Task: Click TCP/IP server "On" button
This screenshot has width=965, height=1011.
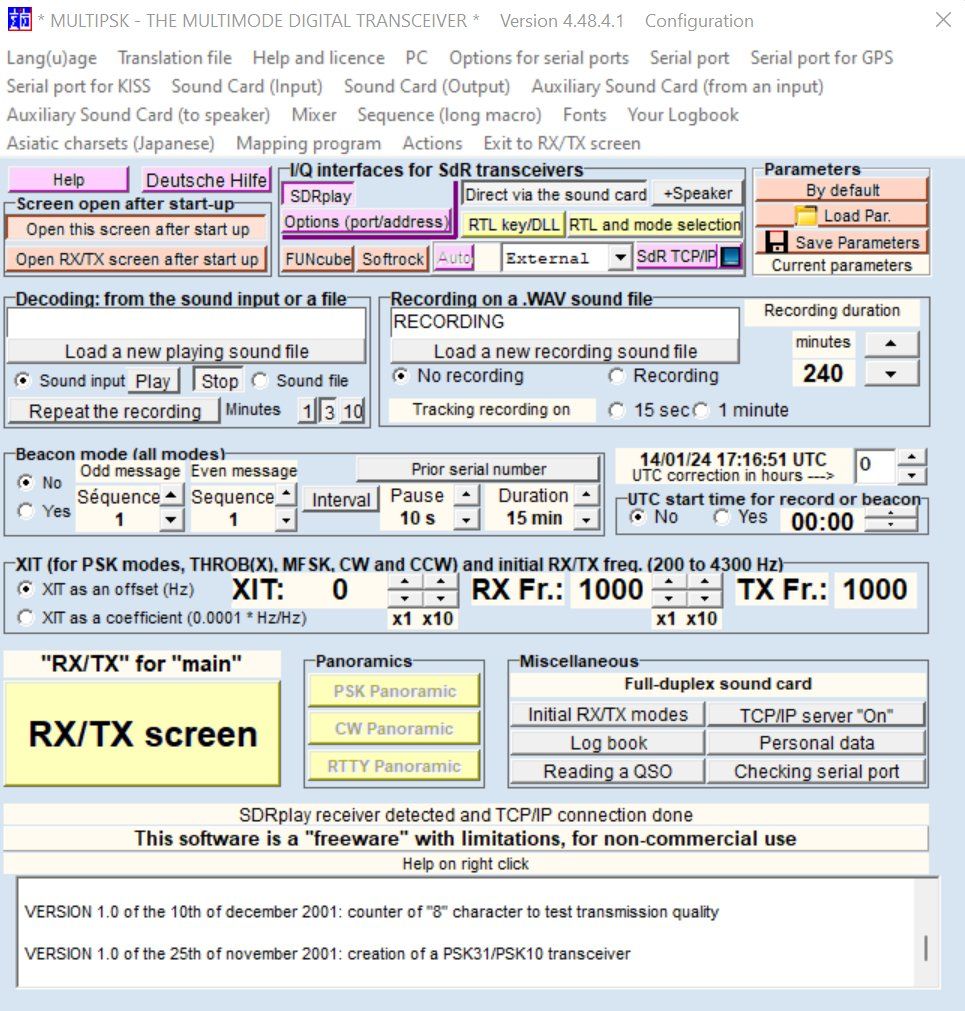Action: pos(816,715)
